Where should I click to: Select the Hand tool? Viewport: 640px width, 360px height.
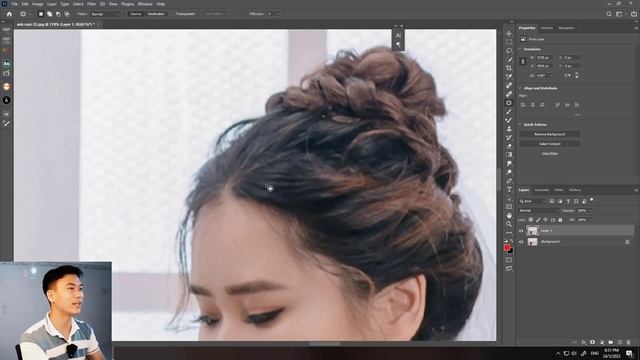[x=509, y=215]
